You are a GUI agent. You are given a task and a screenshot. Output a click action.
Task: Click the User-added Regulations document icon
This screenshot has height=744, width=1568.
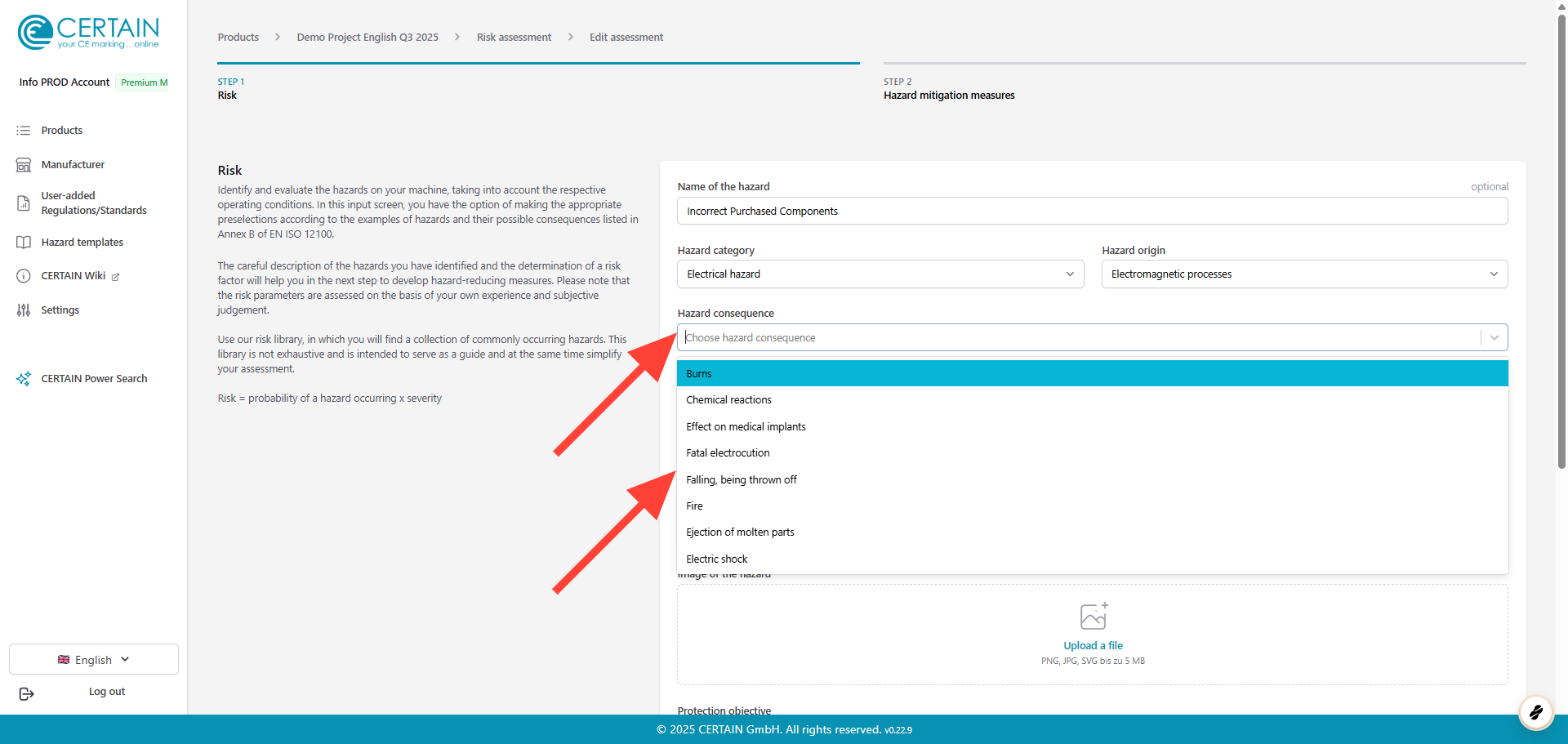point(24,203)
